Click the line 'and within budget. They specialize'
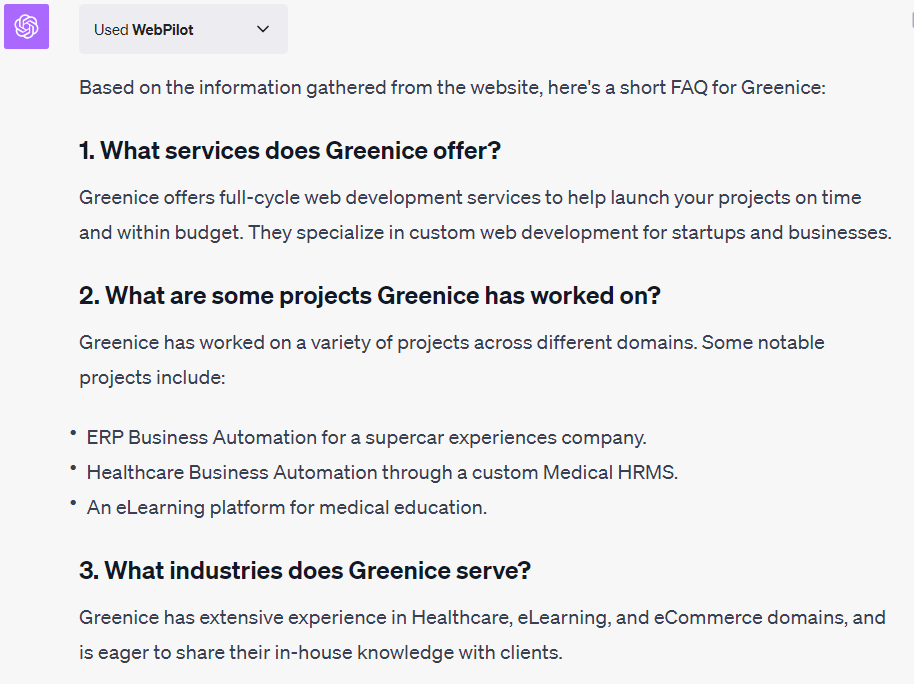This screenshot has height=684, width=914. [x=485, y=233]
